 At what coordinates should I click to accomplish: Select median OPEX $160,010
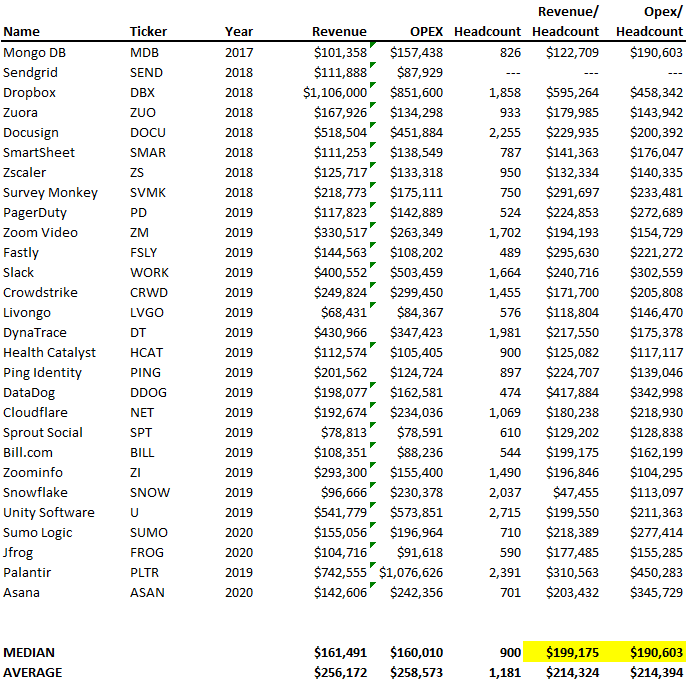click(x=416, y=653)
